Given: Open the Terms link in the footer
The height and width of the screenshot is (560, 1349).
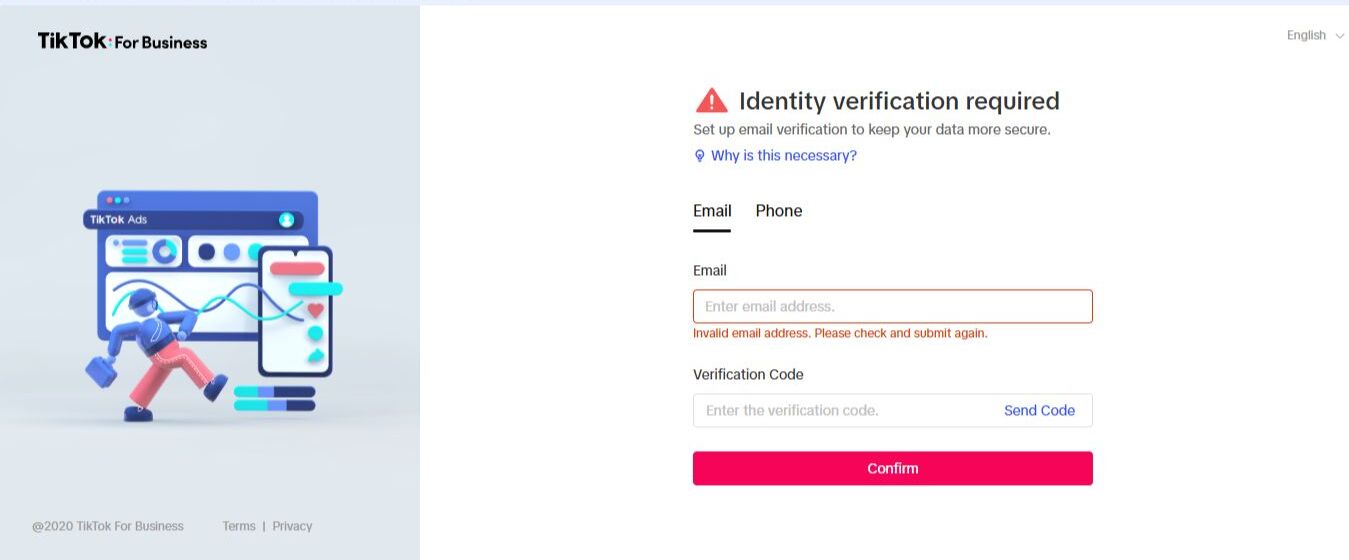Looking at the screenshot, I should 239,526.
